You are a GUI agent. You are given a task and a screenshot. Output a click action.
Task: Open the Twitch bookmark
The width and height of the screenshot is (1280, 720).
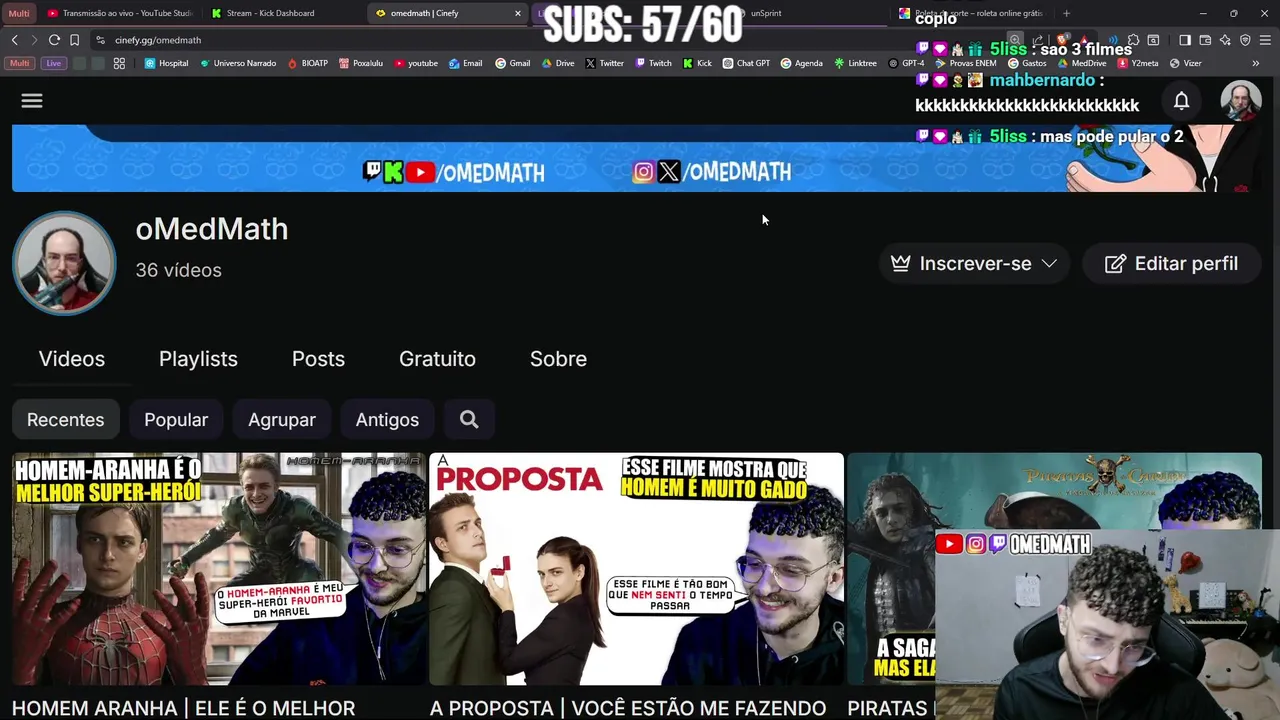[x=654, y=63]
